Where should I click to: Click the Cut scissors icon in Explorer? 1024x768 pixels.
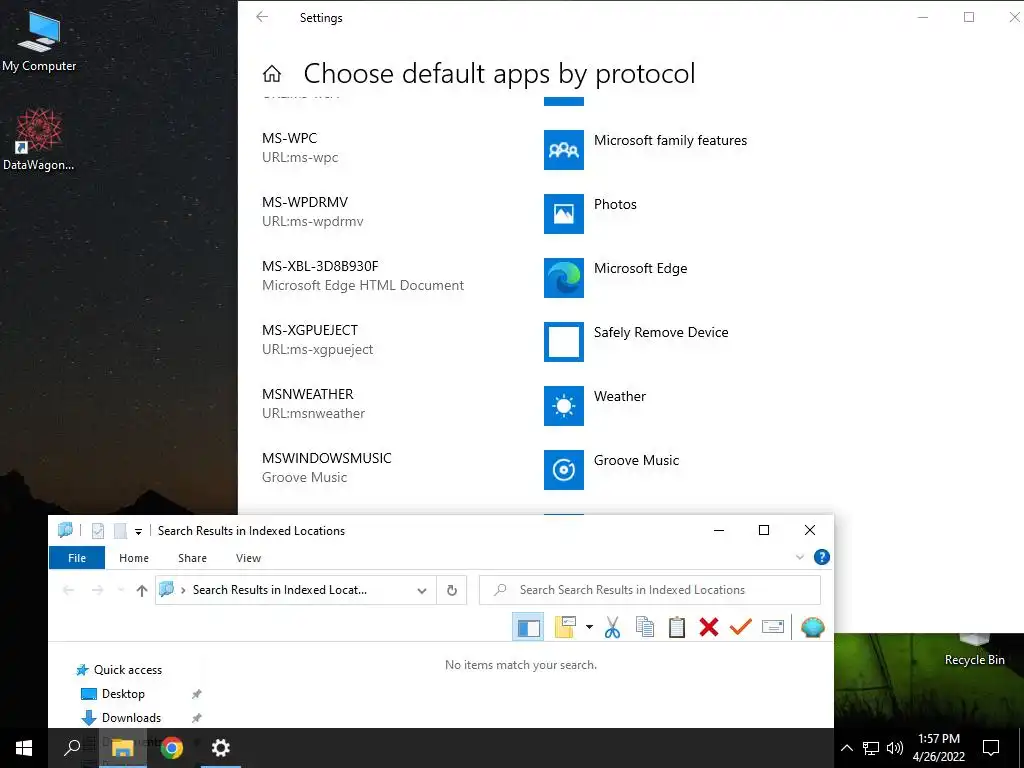click(x=612, y=628)
